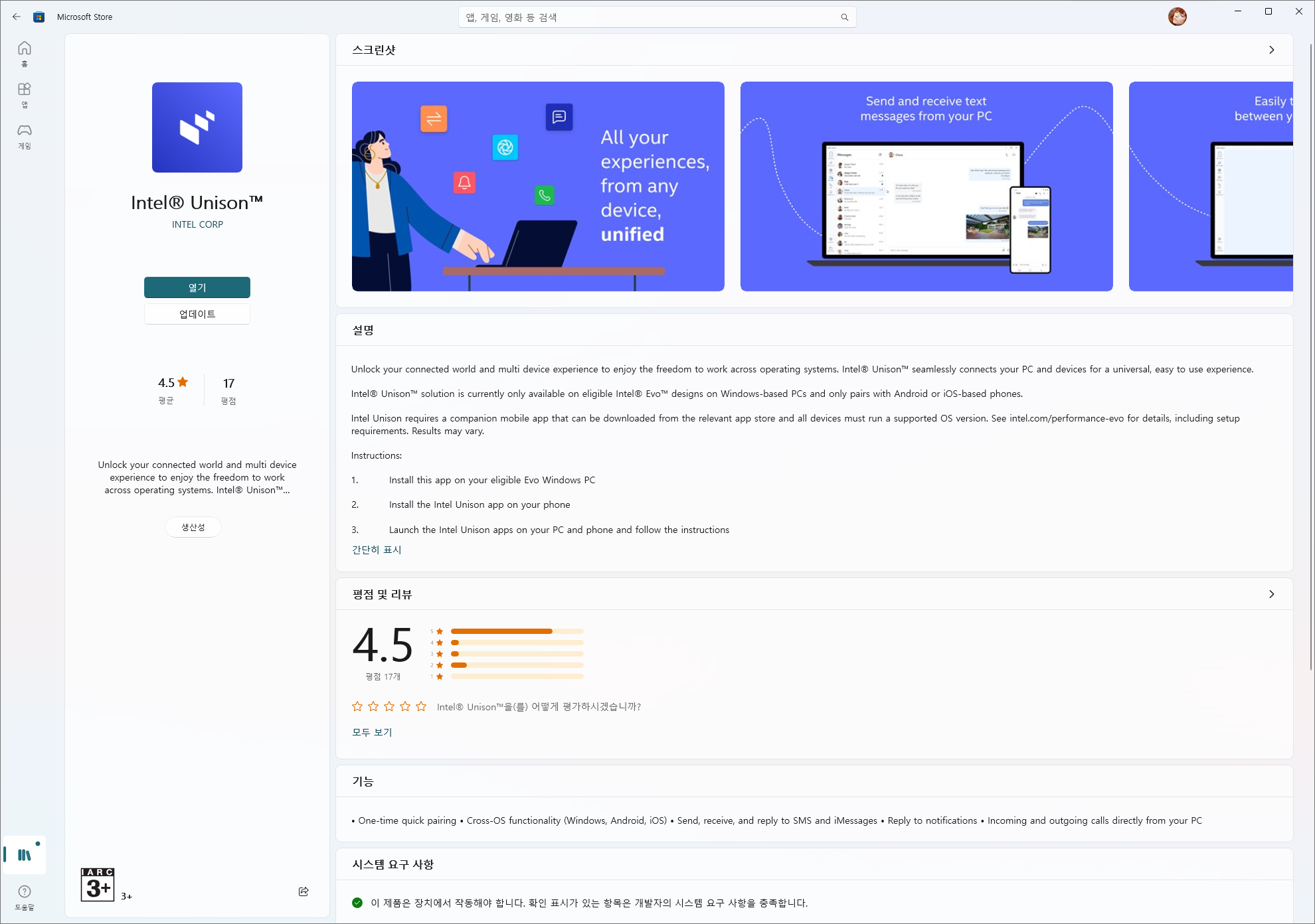1315x924 pixels.
Task: Open the user profile avatar
Action: [x=1177, y=17]
